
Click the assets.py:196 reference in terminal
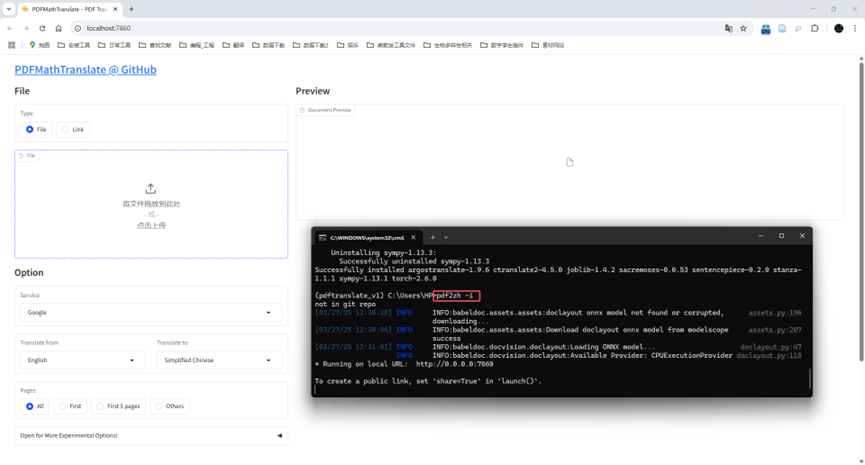[x=775, y=313]
